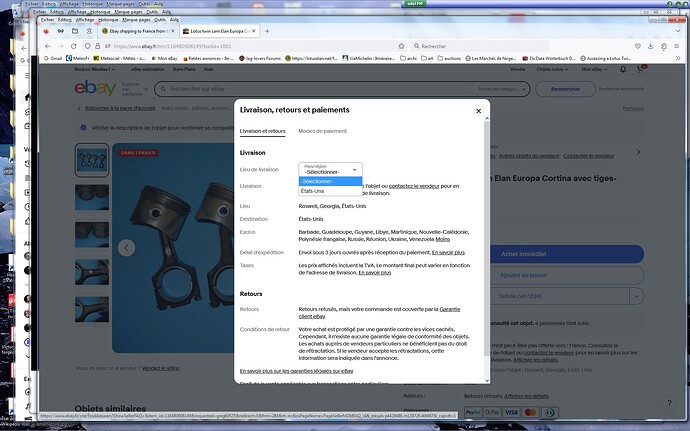
Task: Open En savoir plus sur les garanties légales
Action: coord(297,371)
